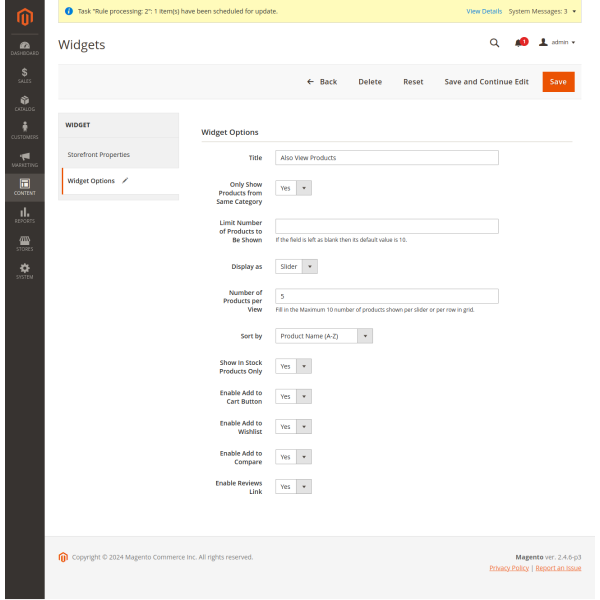Image resolution: width=600 pixels, height=600 pixels.
Task: Change Enable Add to Wishlist setting
Action: 293,427
